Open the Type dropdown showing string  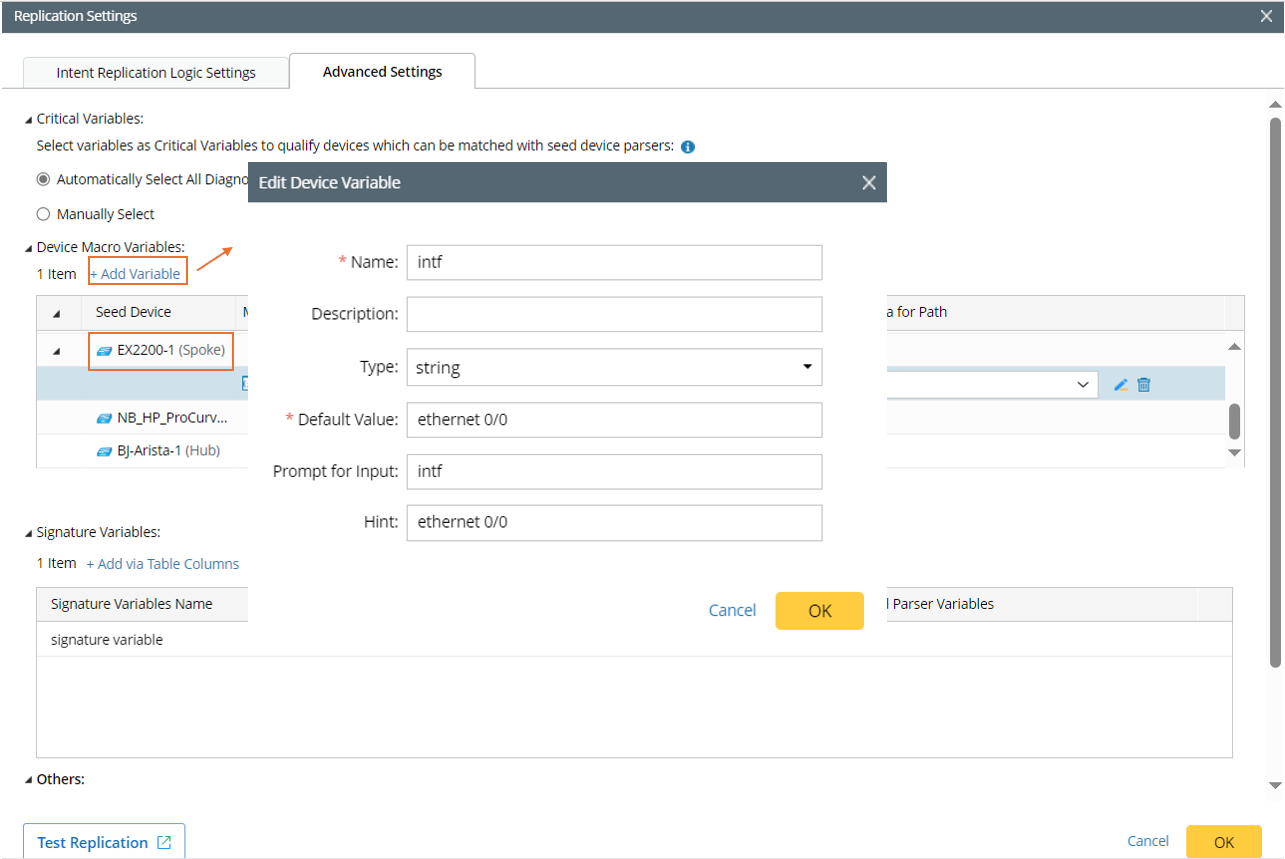click(614, 367)
